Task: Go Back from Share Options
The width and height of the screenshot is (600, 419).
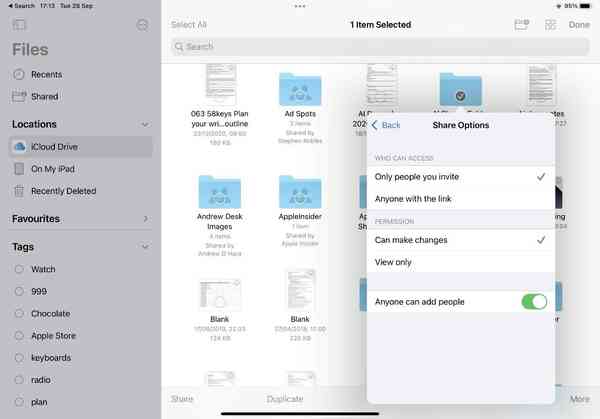Action: pyautogui.click(x=386, y=125)
